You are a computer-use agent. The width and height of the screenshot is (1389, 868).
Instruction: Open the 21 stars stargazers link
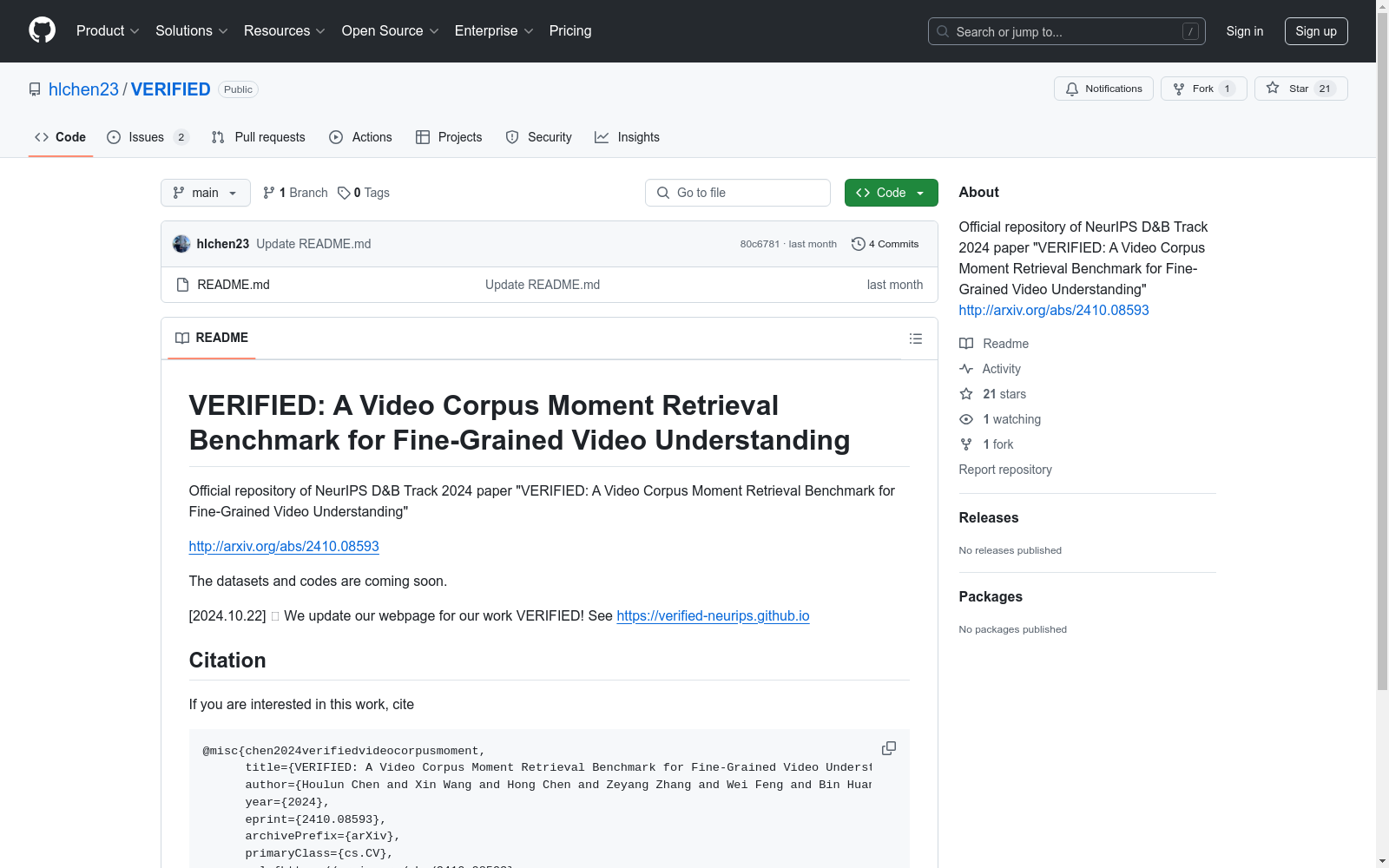[x=1004, y=394]
